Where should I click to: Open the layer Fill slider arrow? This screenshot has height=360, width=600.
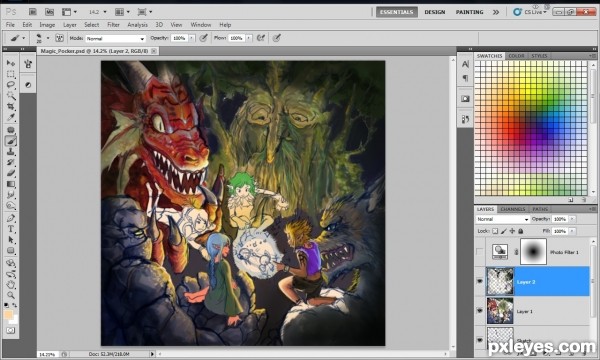pos(572,231)
